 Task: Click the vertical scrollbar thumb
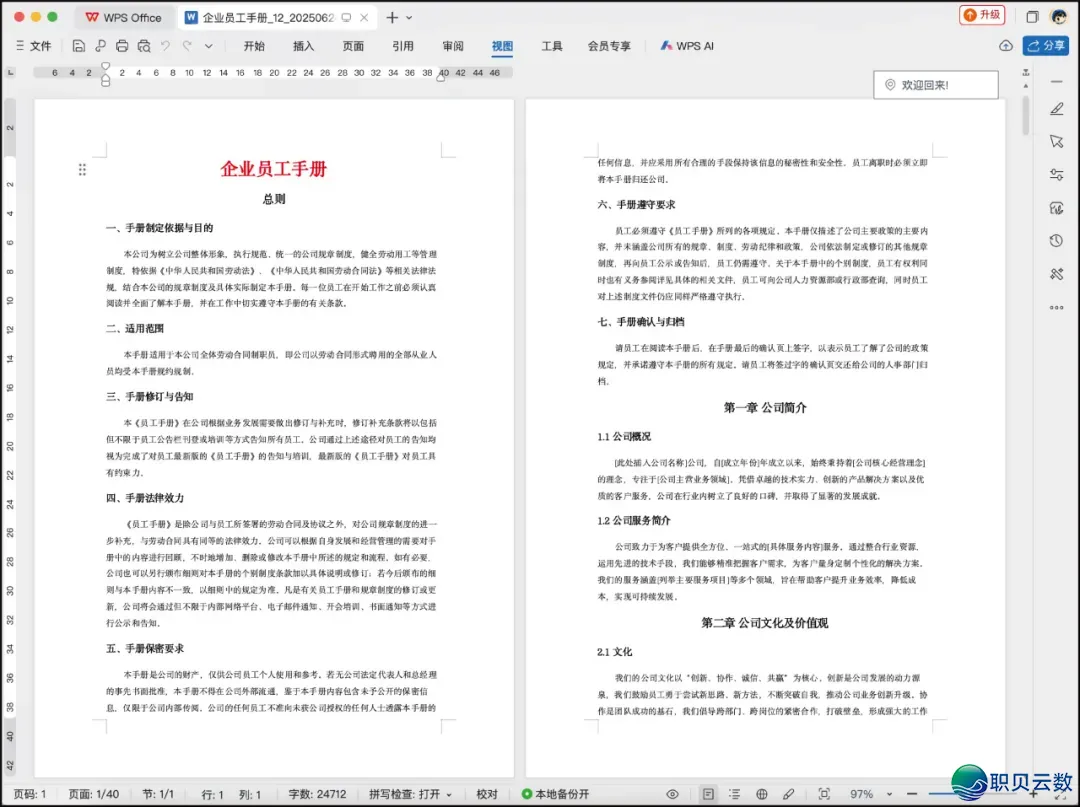(x=1026, y=116)
